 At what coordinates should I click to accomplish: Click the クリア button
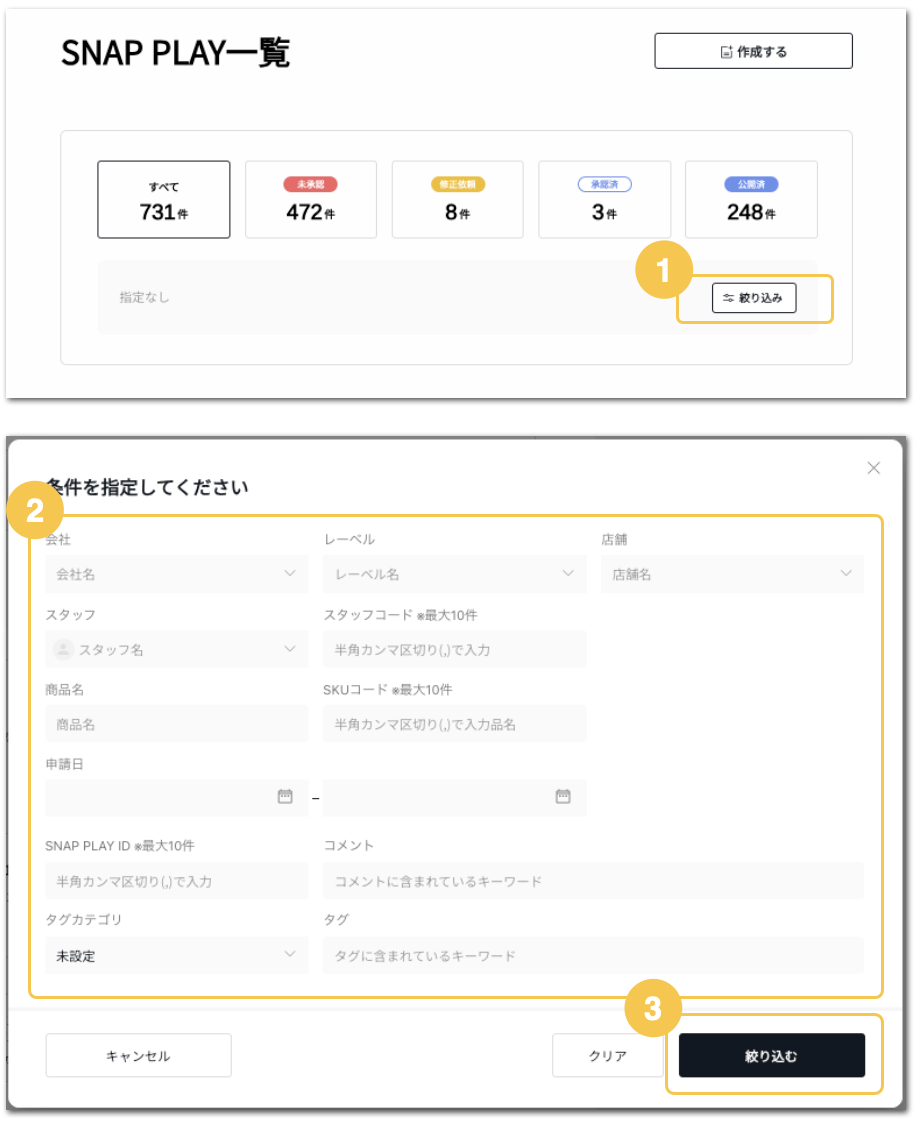pos(608,1055)
